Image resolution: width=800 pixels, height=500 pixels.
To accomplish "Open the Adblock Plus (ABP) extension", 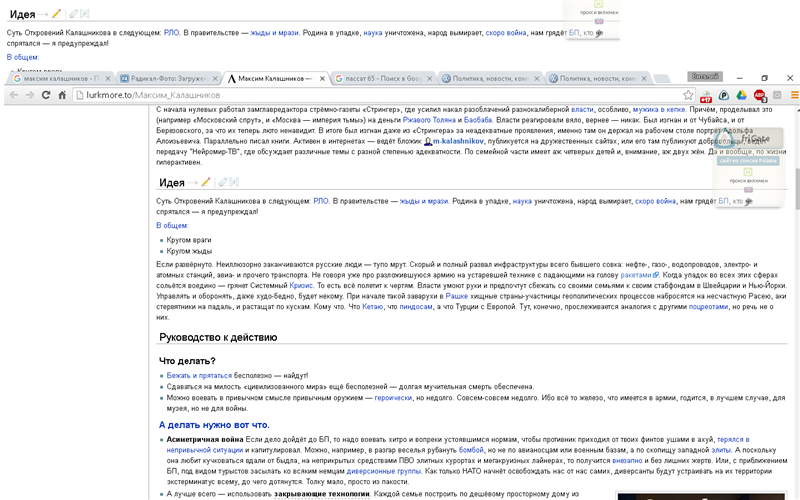I will [x=760, y=95].
